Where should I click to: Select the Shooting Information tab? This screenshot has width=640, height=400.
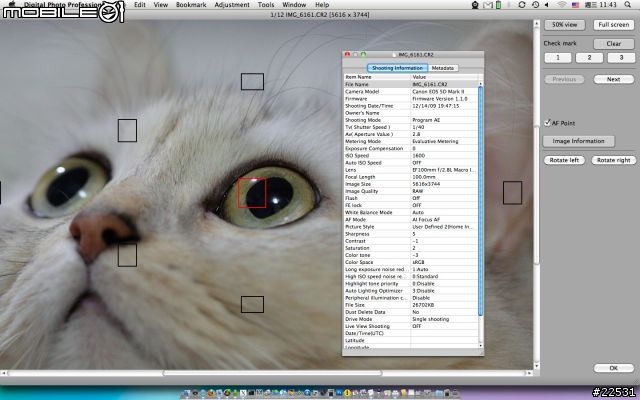tap(397, 68)
